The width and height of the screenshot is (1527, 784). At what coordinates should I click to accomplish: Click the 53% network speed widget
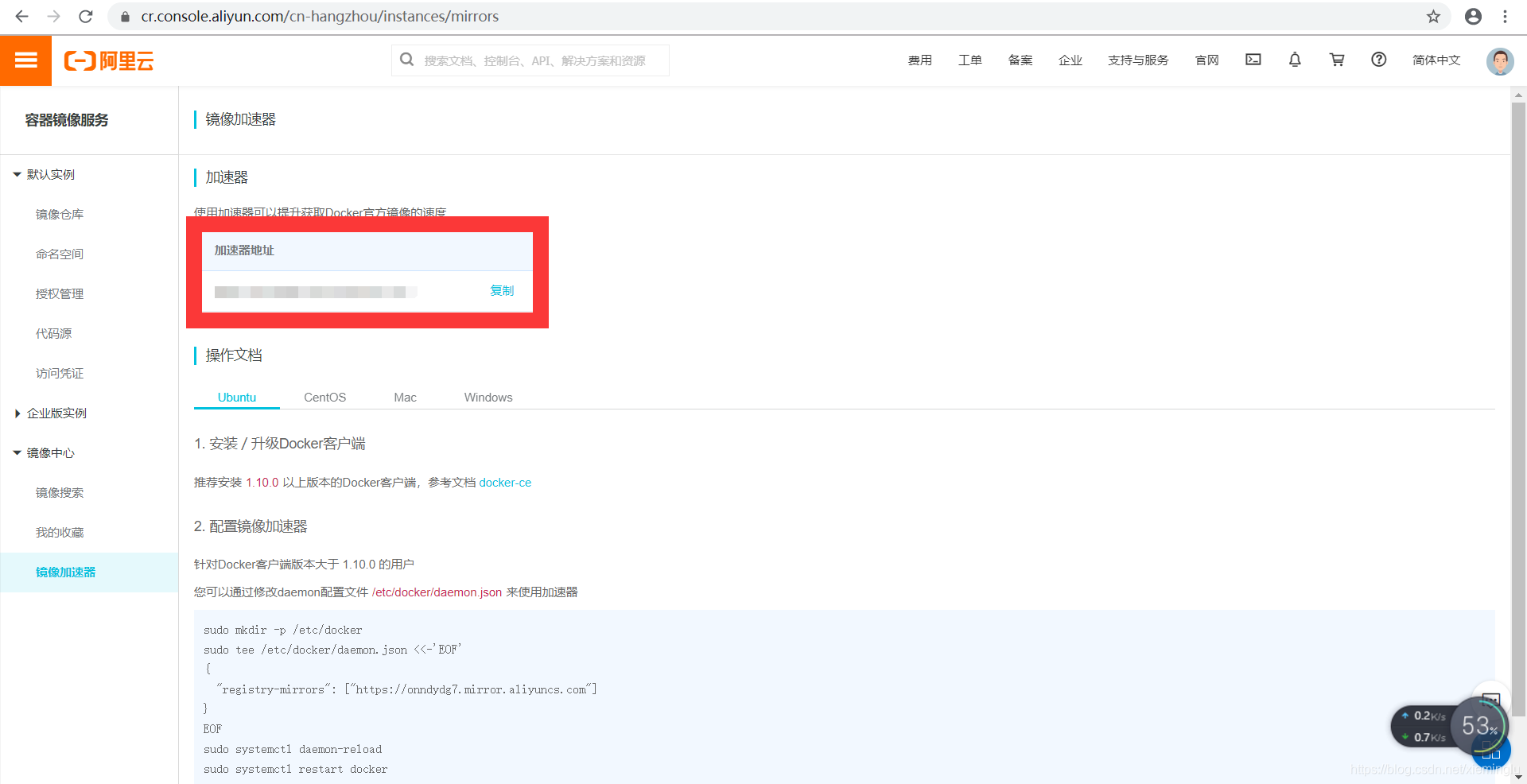tap(1478, 724)
